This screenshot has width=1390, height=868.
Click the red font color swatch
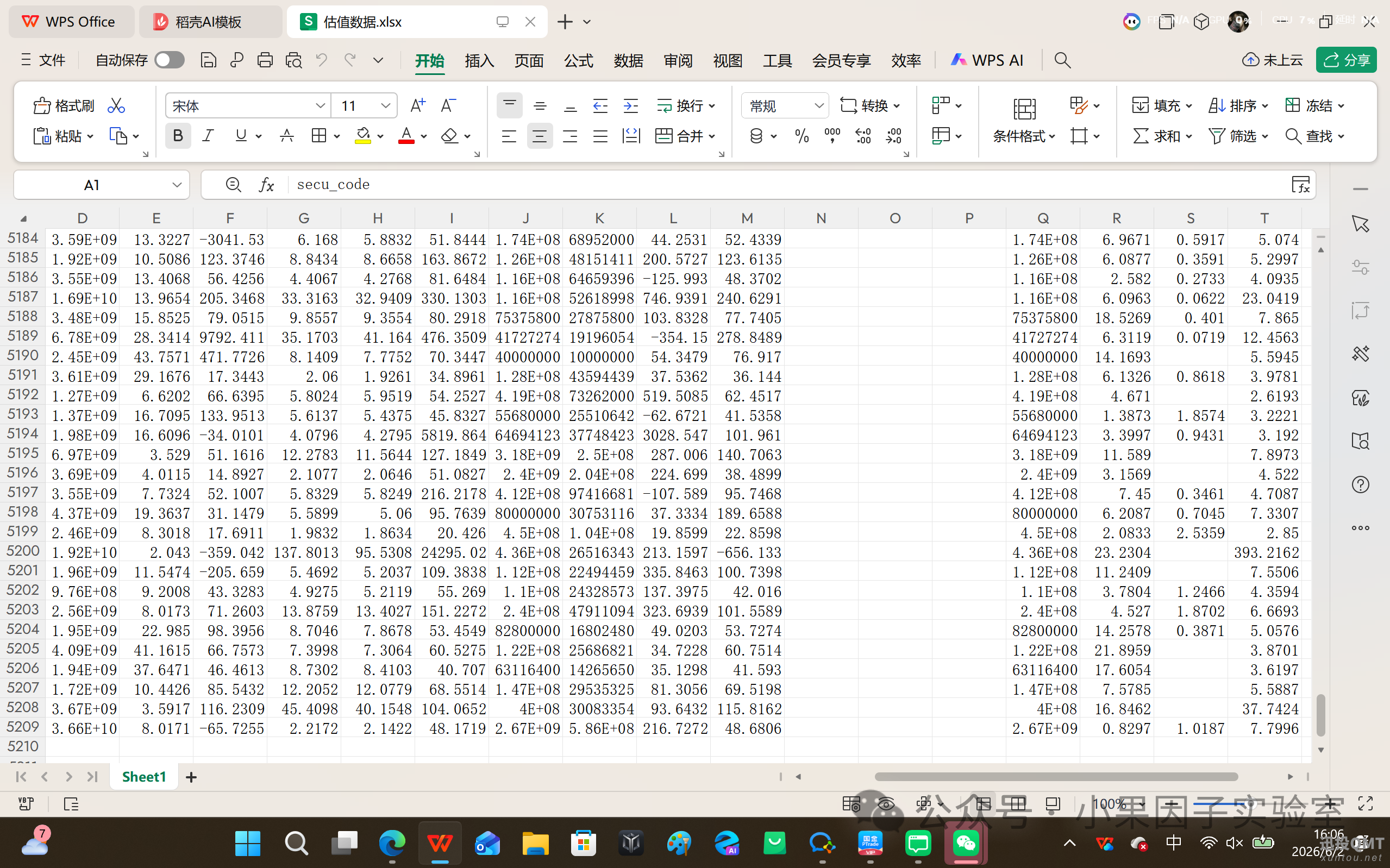pos(406,136)
